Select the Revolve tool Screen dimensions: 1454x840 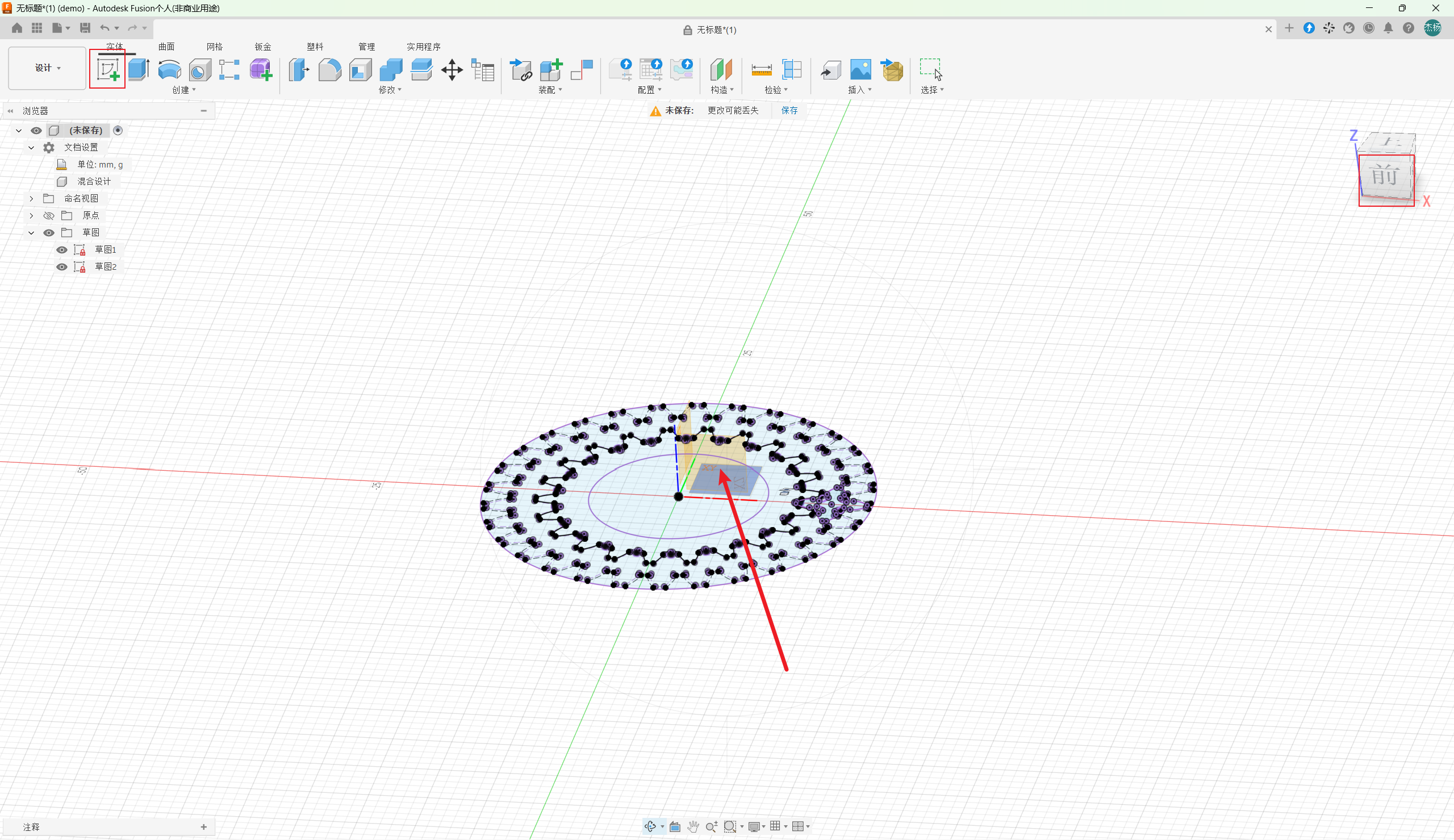(x=170, y=70)
